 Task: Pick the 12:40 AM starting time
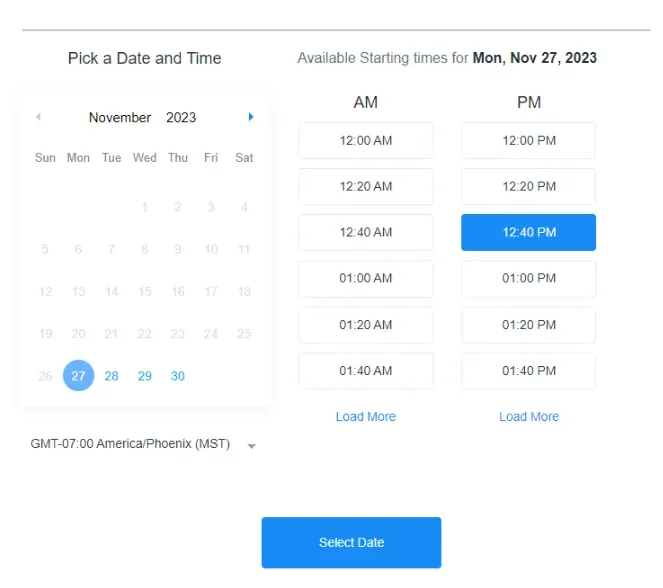pyautogui.click(x=366, y=232)
